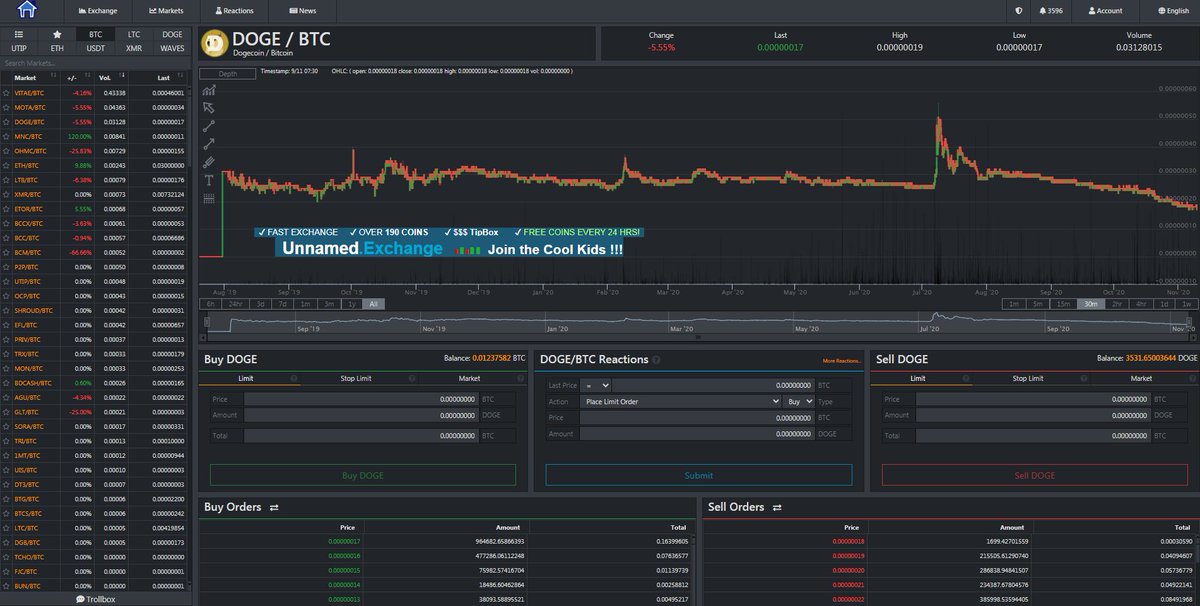Viewport: 1200px width, 606px height.
Task: Open the Place Limit Order action dropdown
Action: [x=681, y=402]
